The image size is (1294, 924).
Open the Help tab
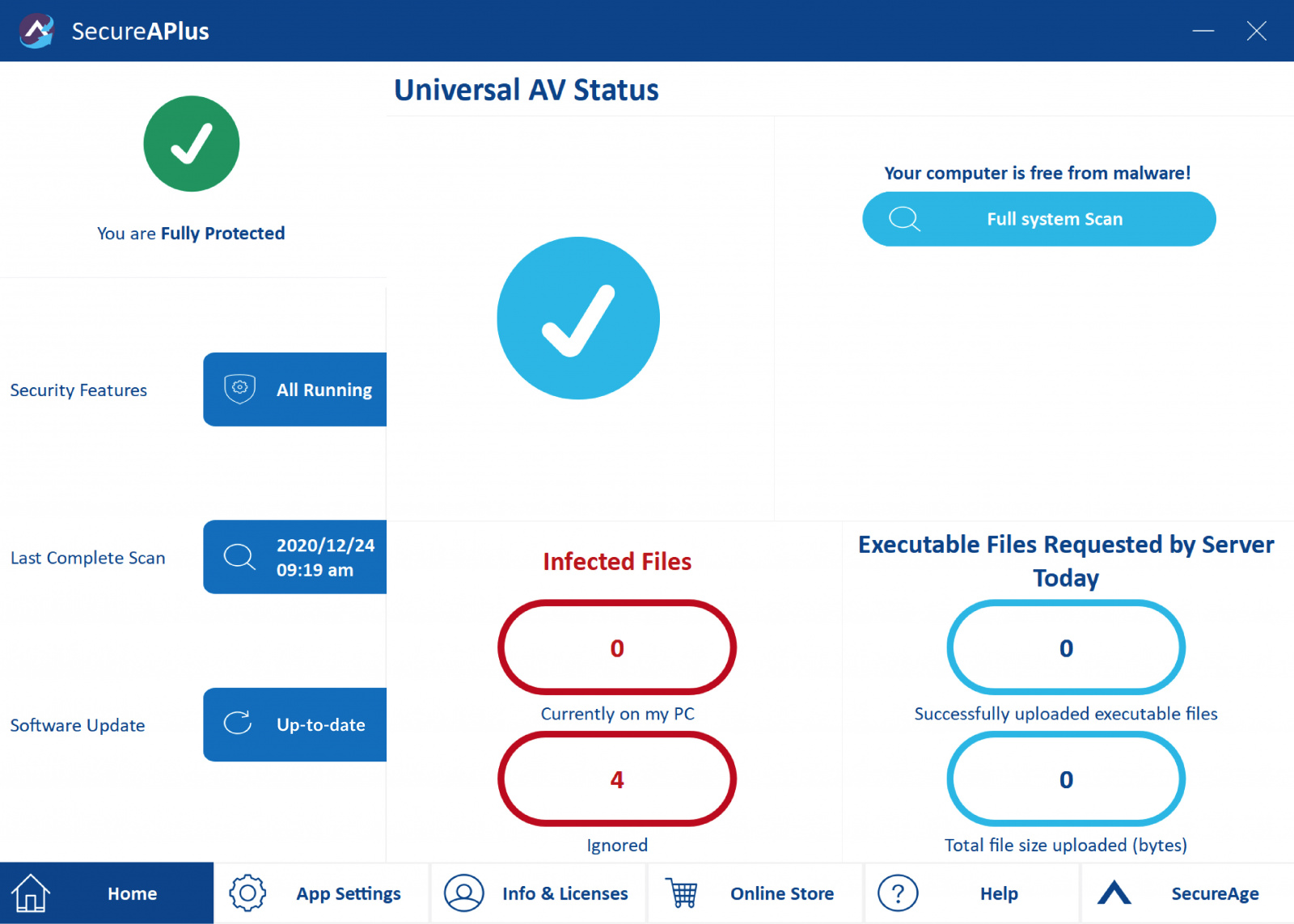click(972, 893)
